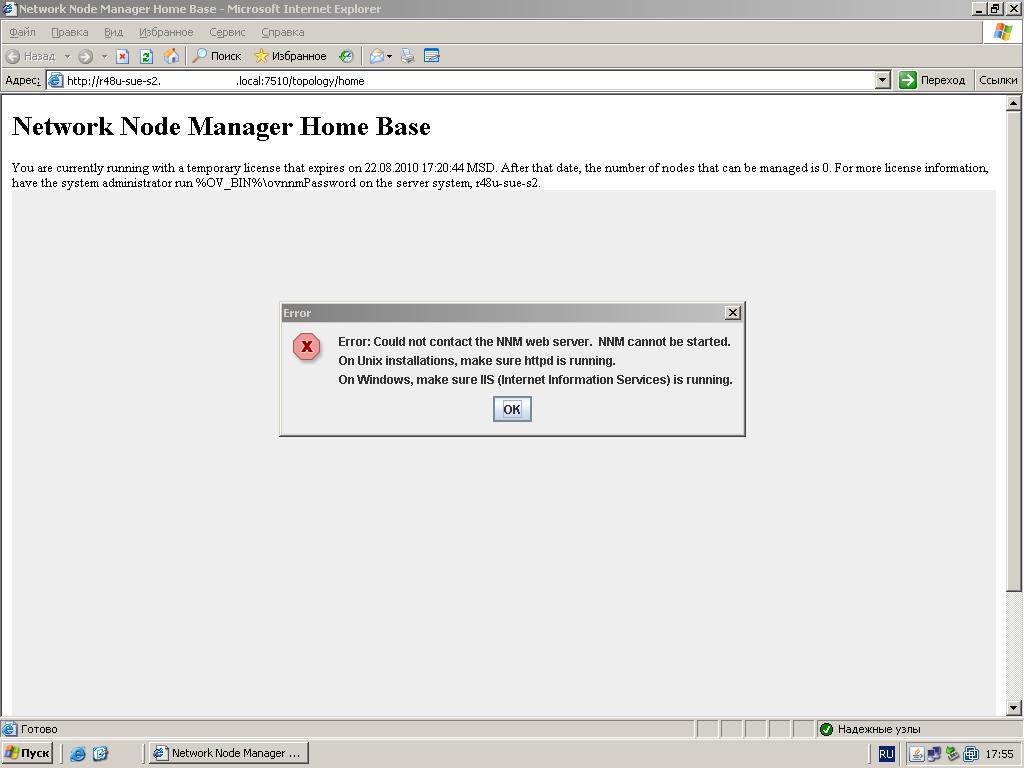Go to the Home page icon
Screen dimensions: 1024x768
[171, 56]
